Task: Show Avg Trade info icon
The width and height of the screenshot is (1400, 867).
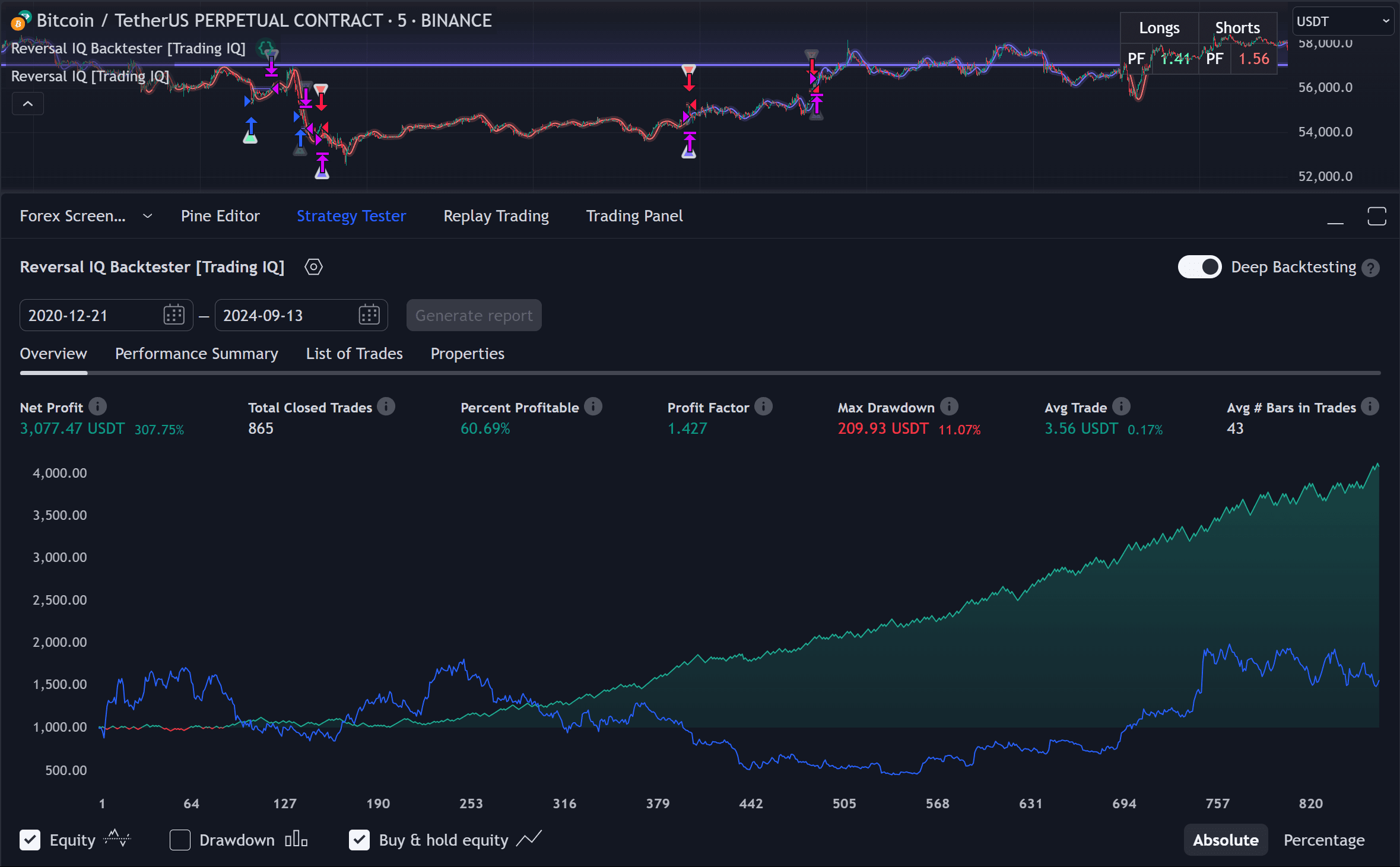Action: pos(1121,407)
